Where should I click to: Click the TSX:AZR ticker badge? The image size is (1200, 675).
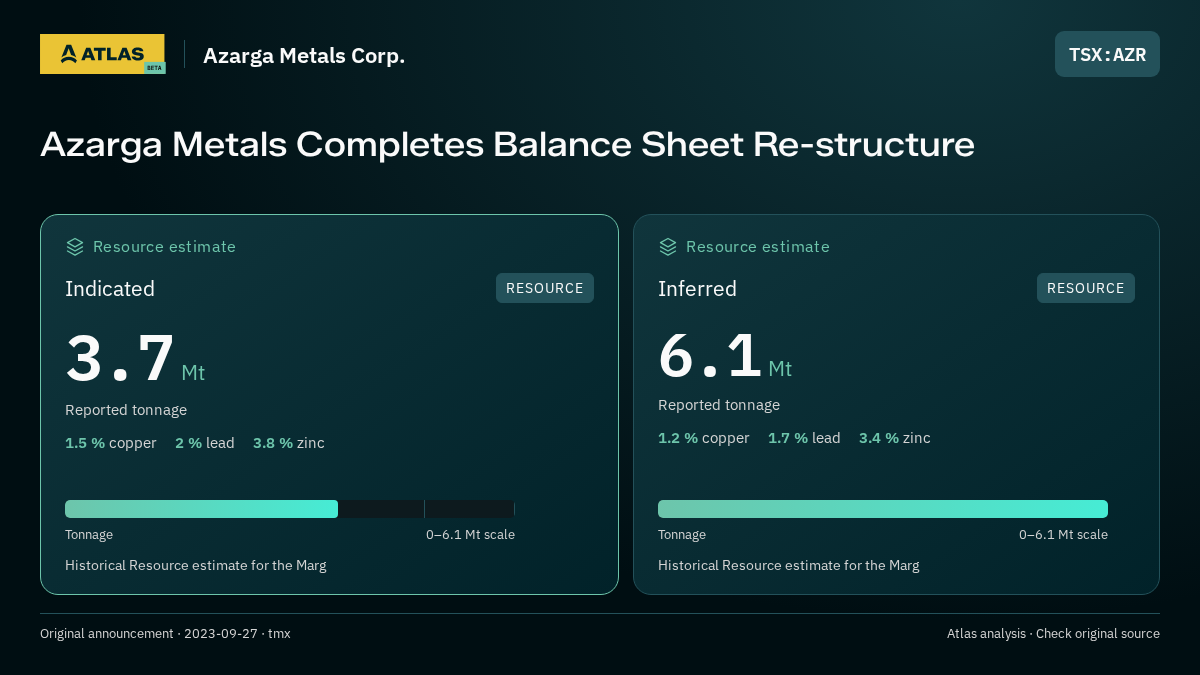click(x=1107, y=54)
